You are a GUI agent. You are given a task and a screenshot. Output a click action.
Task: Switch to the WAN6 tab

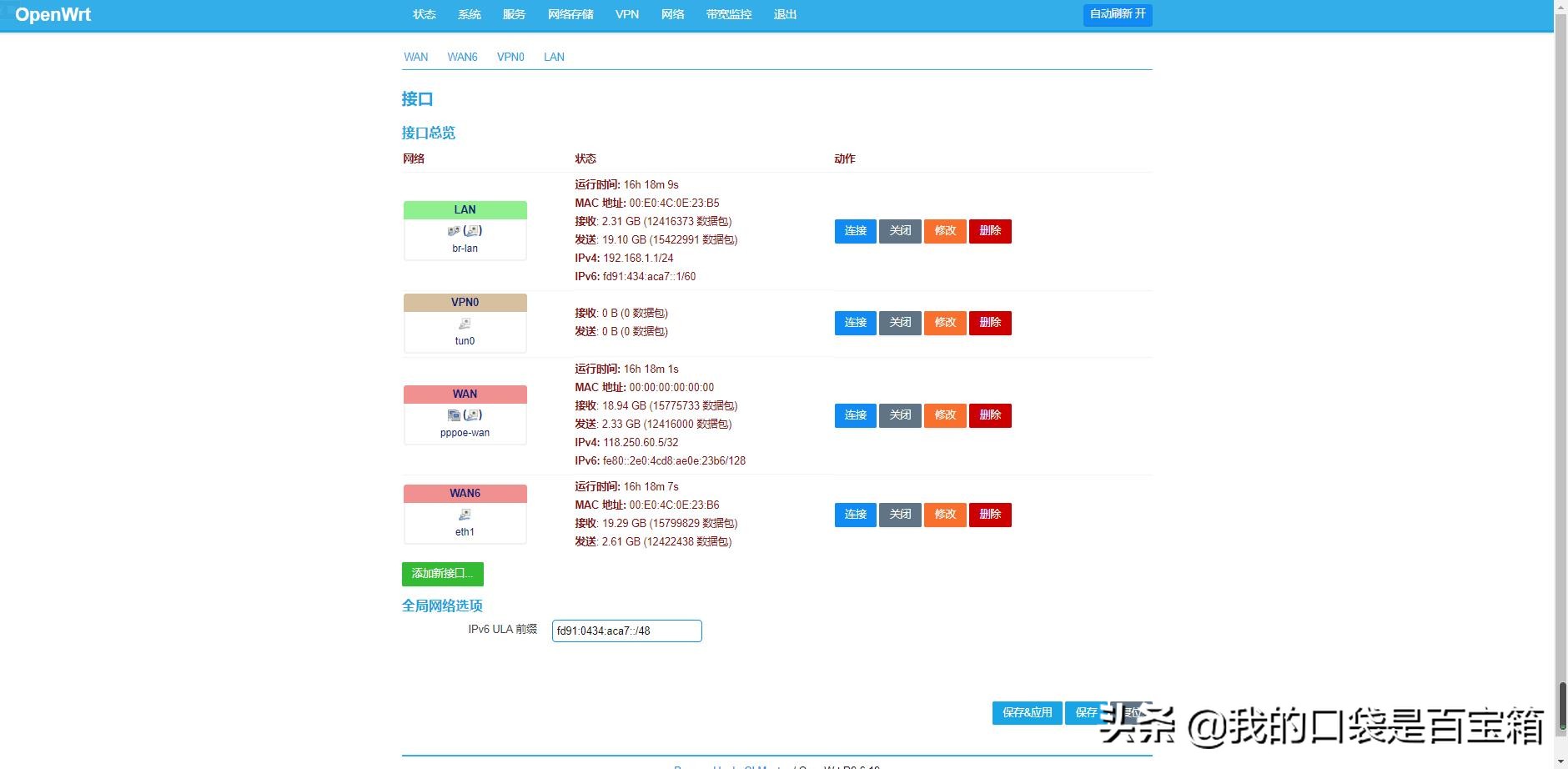(x=463, y=57)
